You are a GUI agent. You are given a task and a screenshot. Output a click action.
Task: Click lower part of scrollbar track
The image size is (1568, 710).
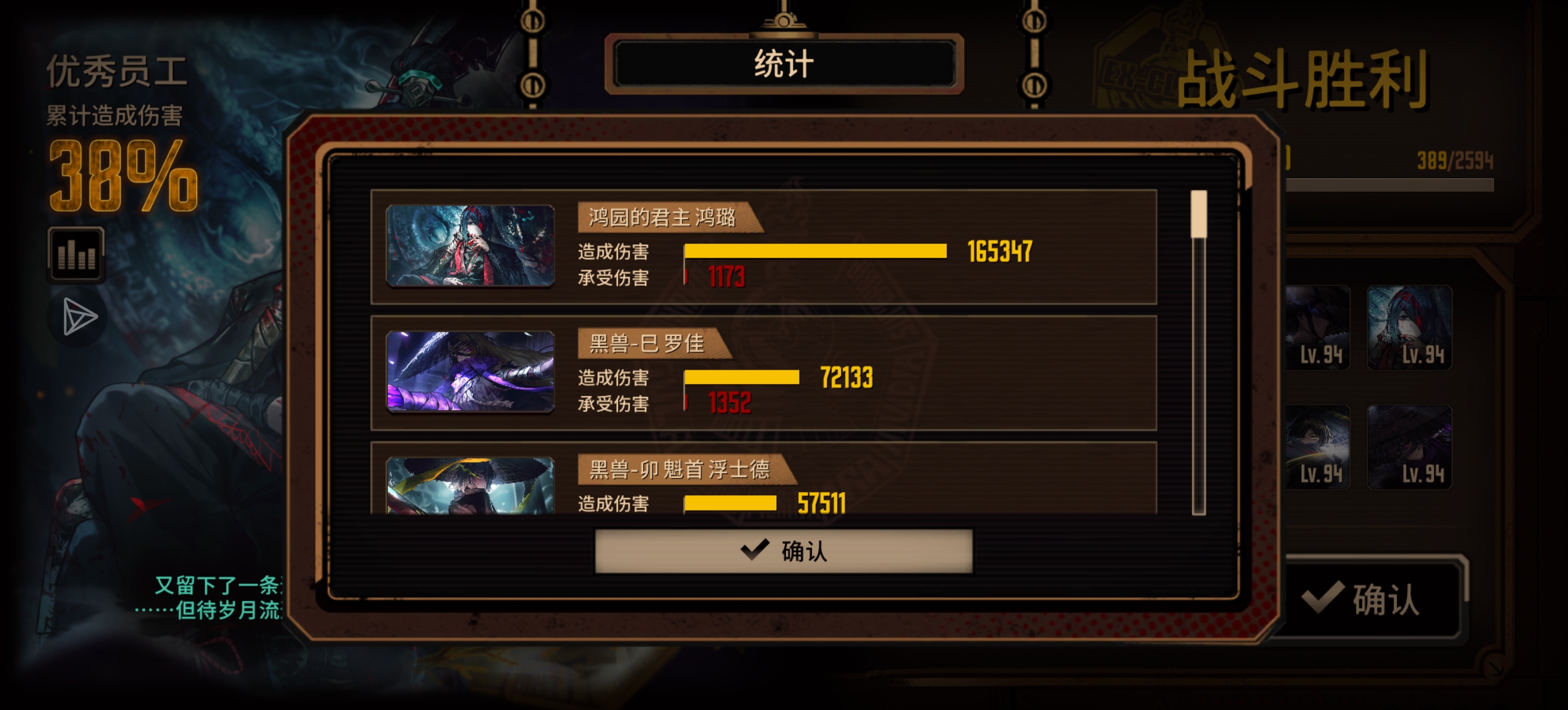[x=1198, y=426]
